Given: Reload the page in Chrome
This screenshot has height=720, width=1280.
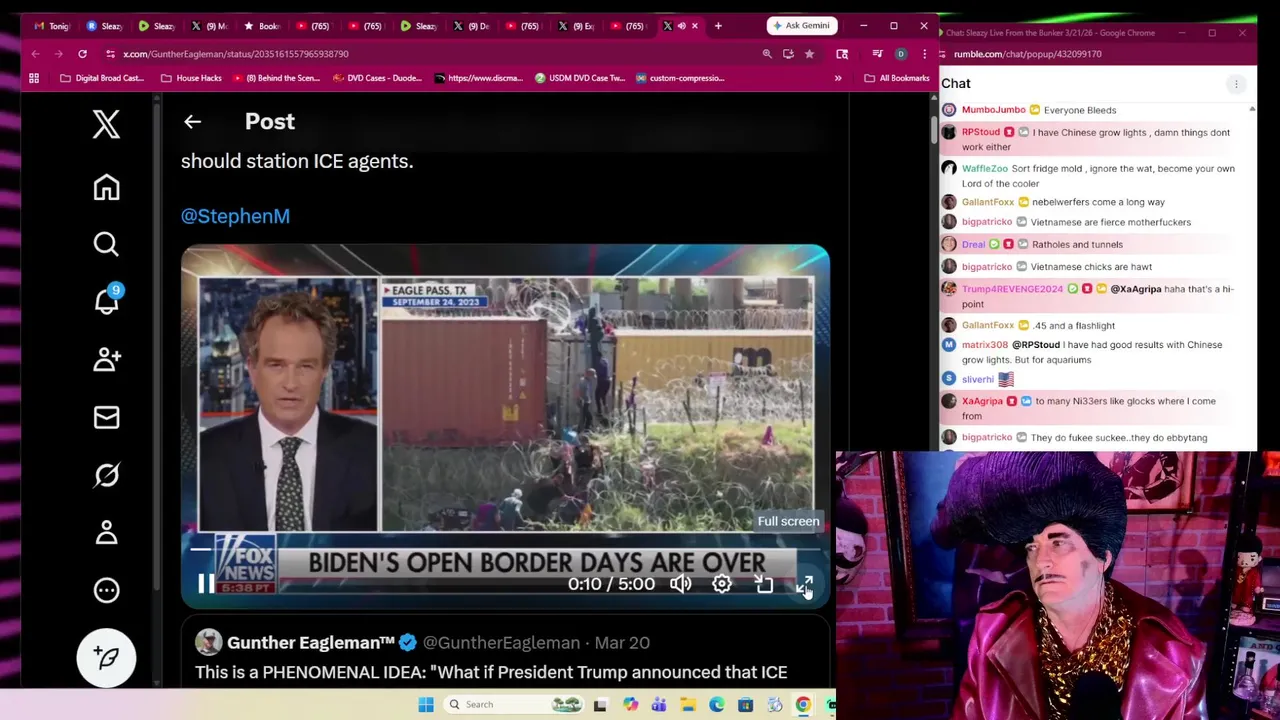Looking at the screenshot, I should click(82, 54).
